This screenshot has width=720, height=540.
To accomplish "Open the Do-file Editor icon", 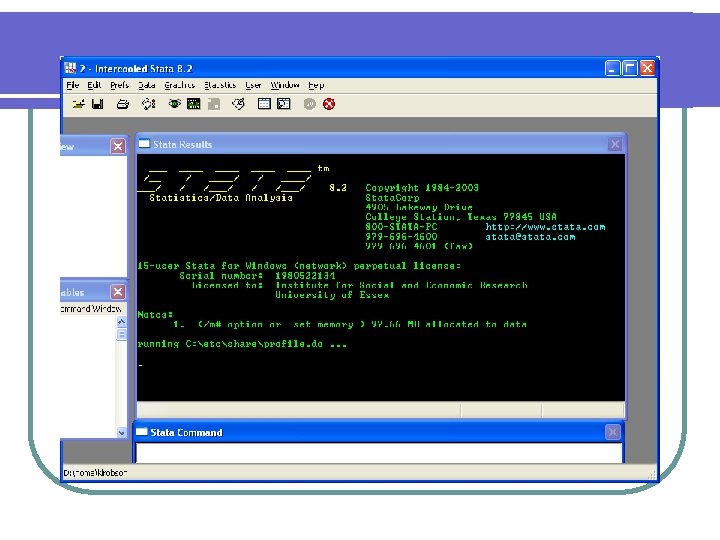I will click(x=238, y=104).
